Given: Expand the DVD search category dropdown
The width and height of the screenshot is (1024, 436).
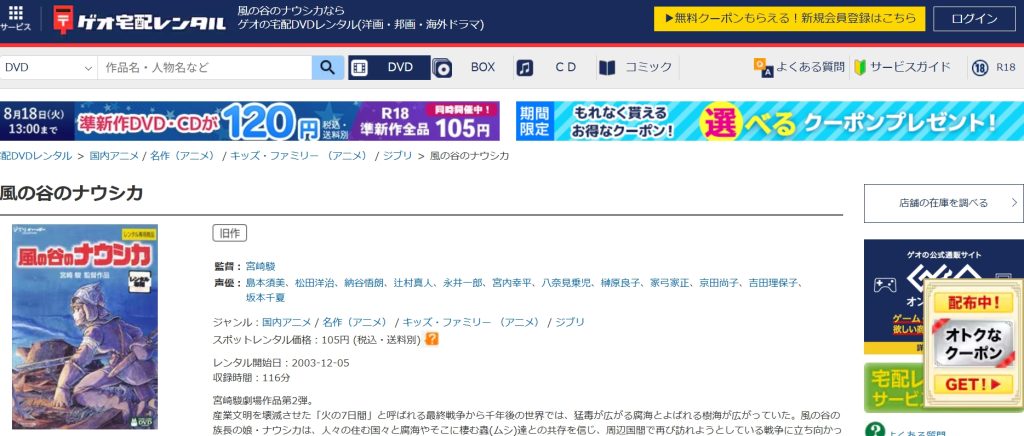Looking at the screenshot, I should point(49,67).
